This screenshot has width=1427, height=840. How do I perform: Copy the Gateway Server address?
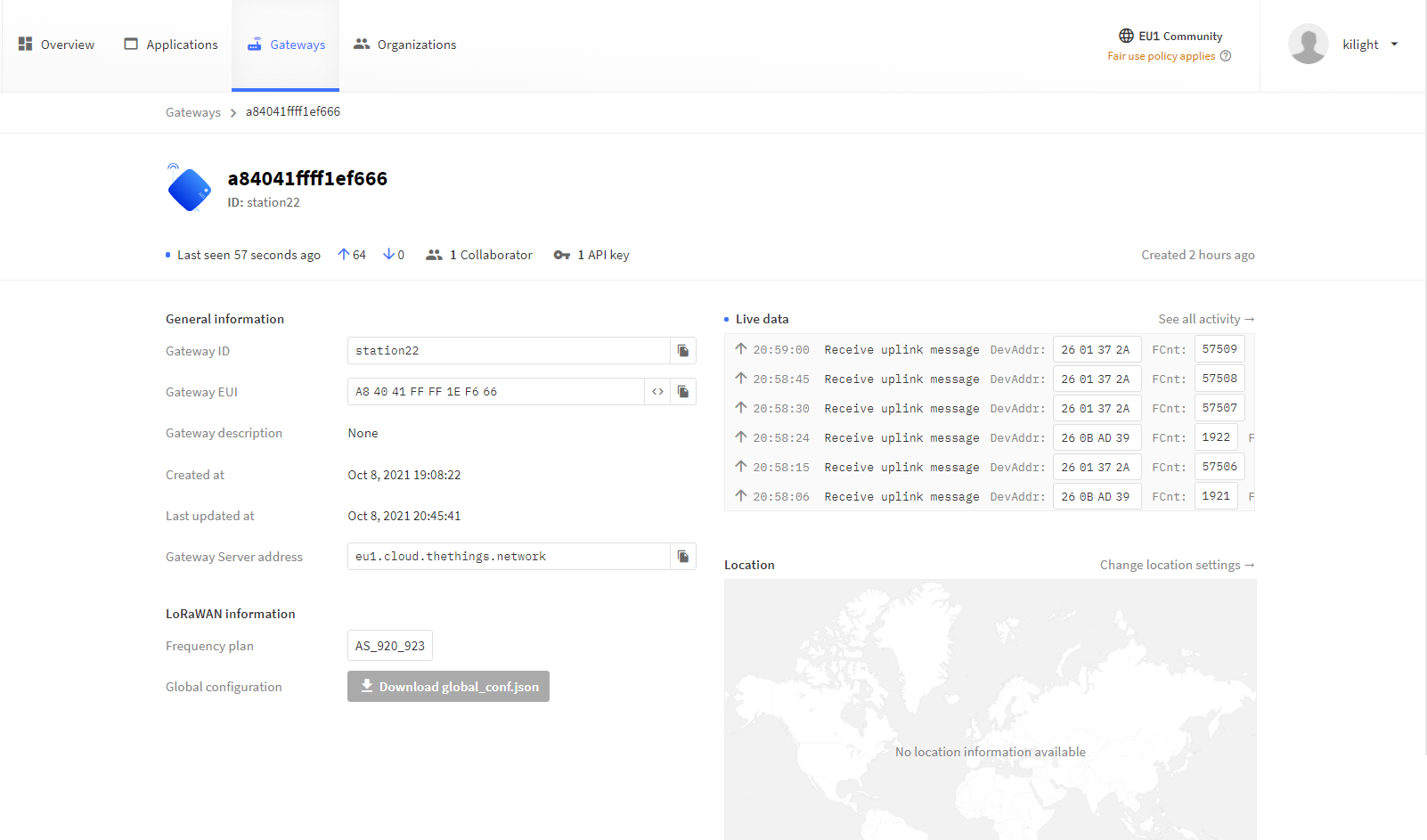pyautogui.click(x=682, y=557)
